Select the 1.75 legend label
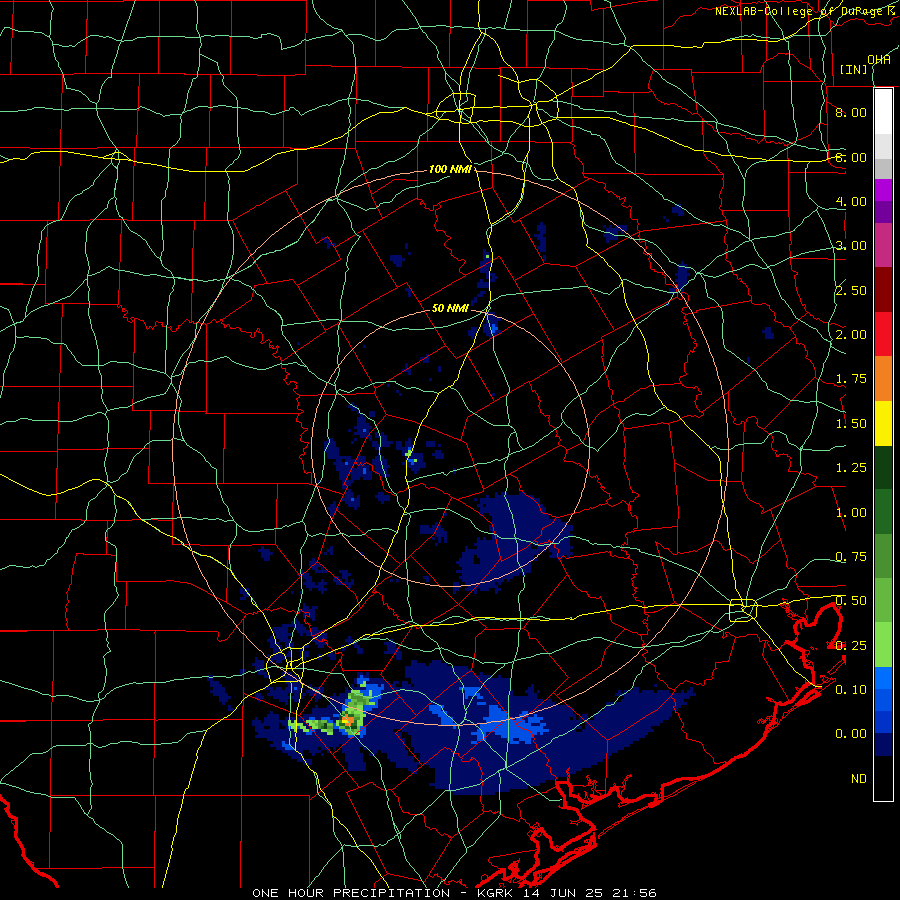900x900 pixels. coord(851,379)
